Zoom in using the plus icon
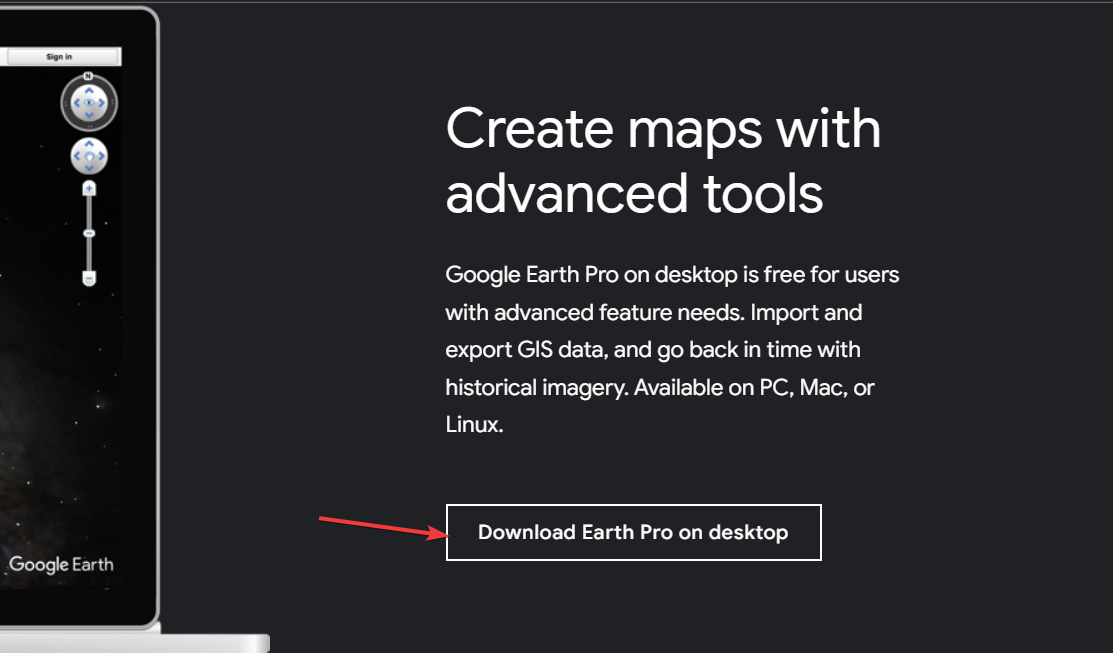 pos(89,188)
